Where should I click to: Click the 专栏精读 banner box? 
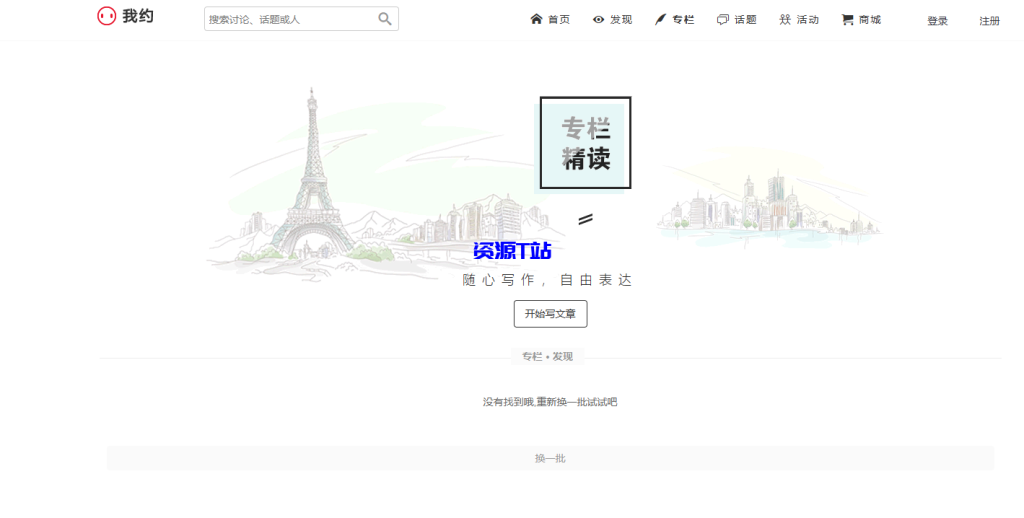pyautogui.click(x=585, y=143)
